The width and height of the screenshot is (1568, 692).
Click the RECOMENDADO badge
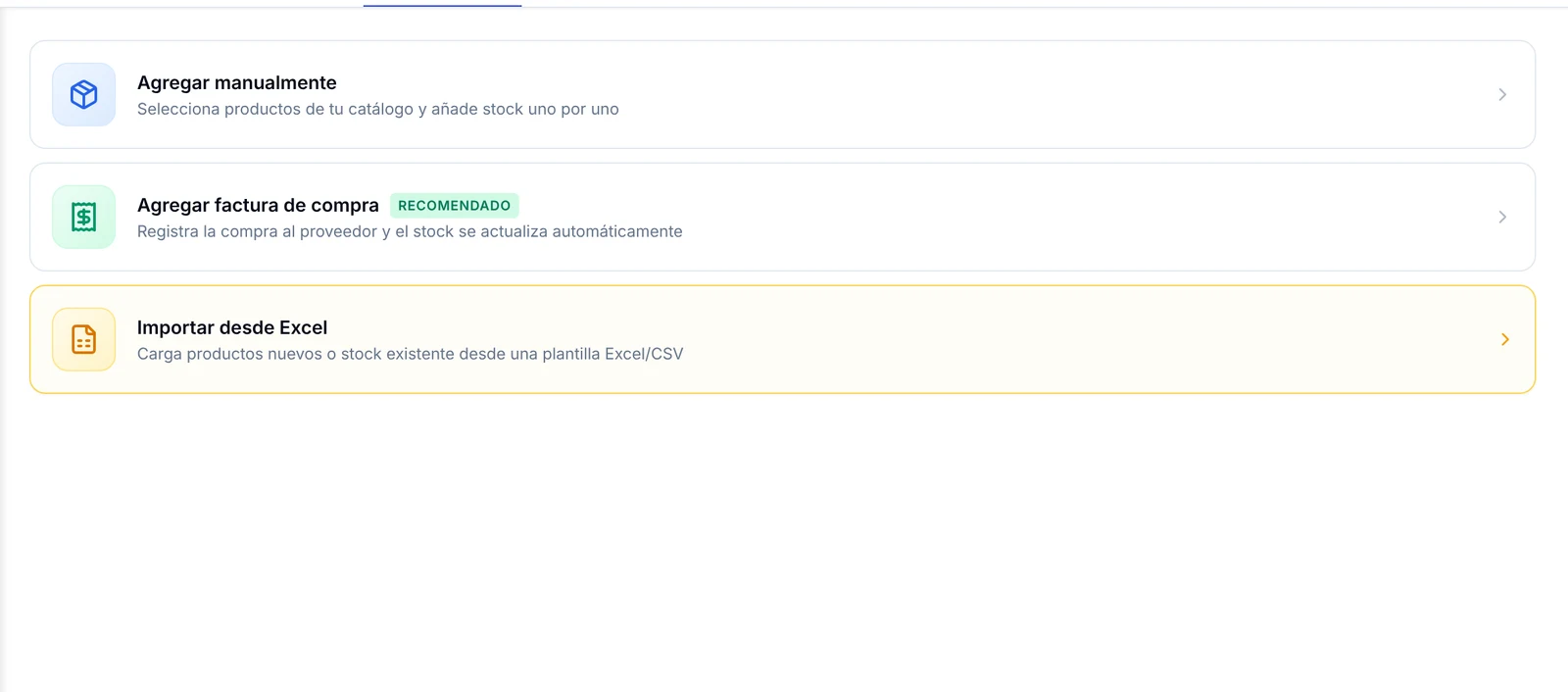[455, 206]
